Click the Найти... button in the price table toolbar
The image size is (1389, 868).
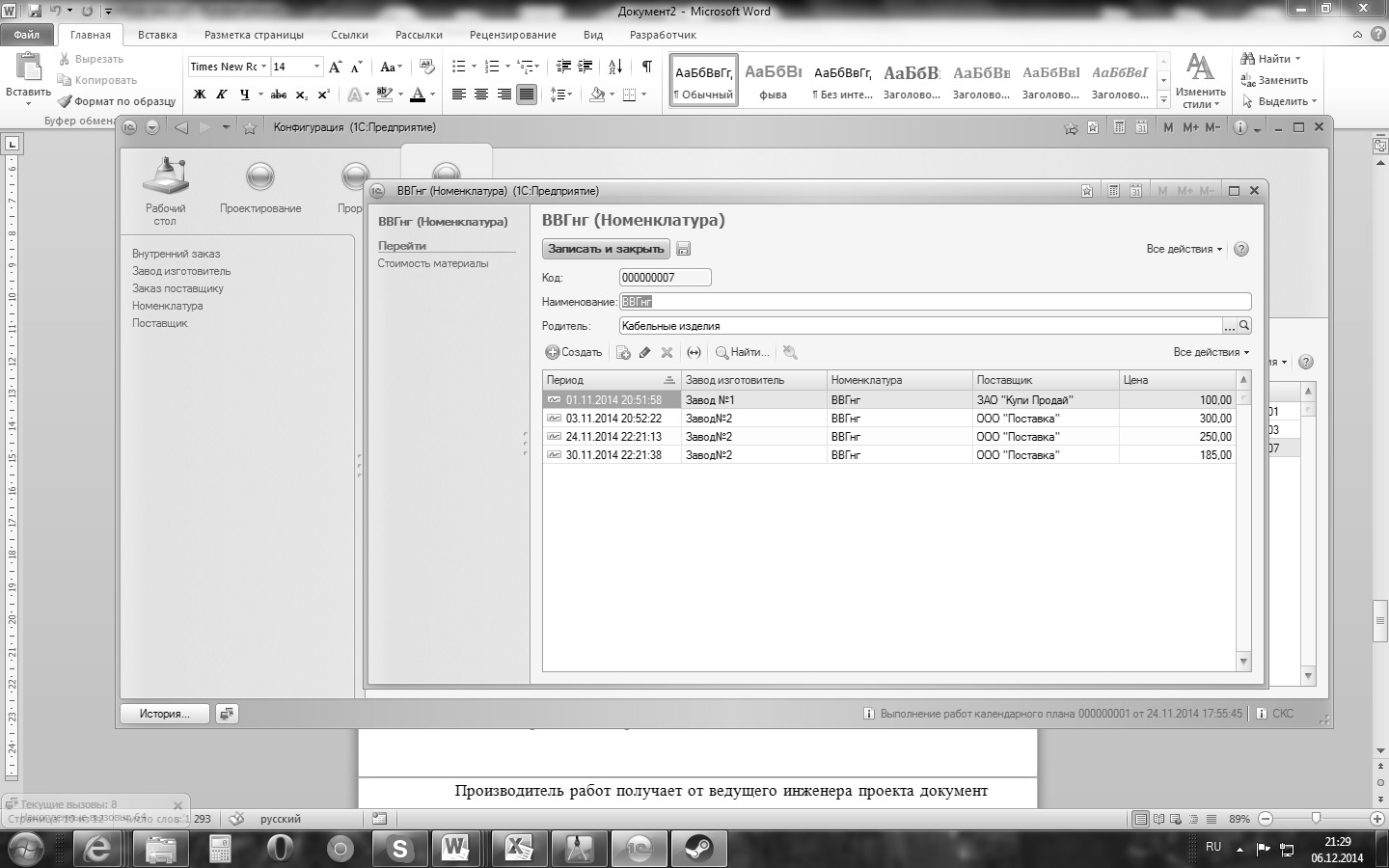pos(742,353)
